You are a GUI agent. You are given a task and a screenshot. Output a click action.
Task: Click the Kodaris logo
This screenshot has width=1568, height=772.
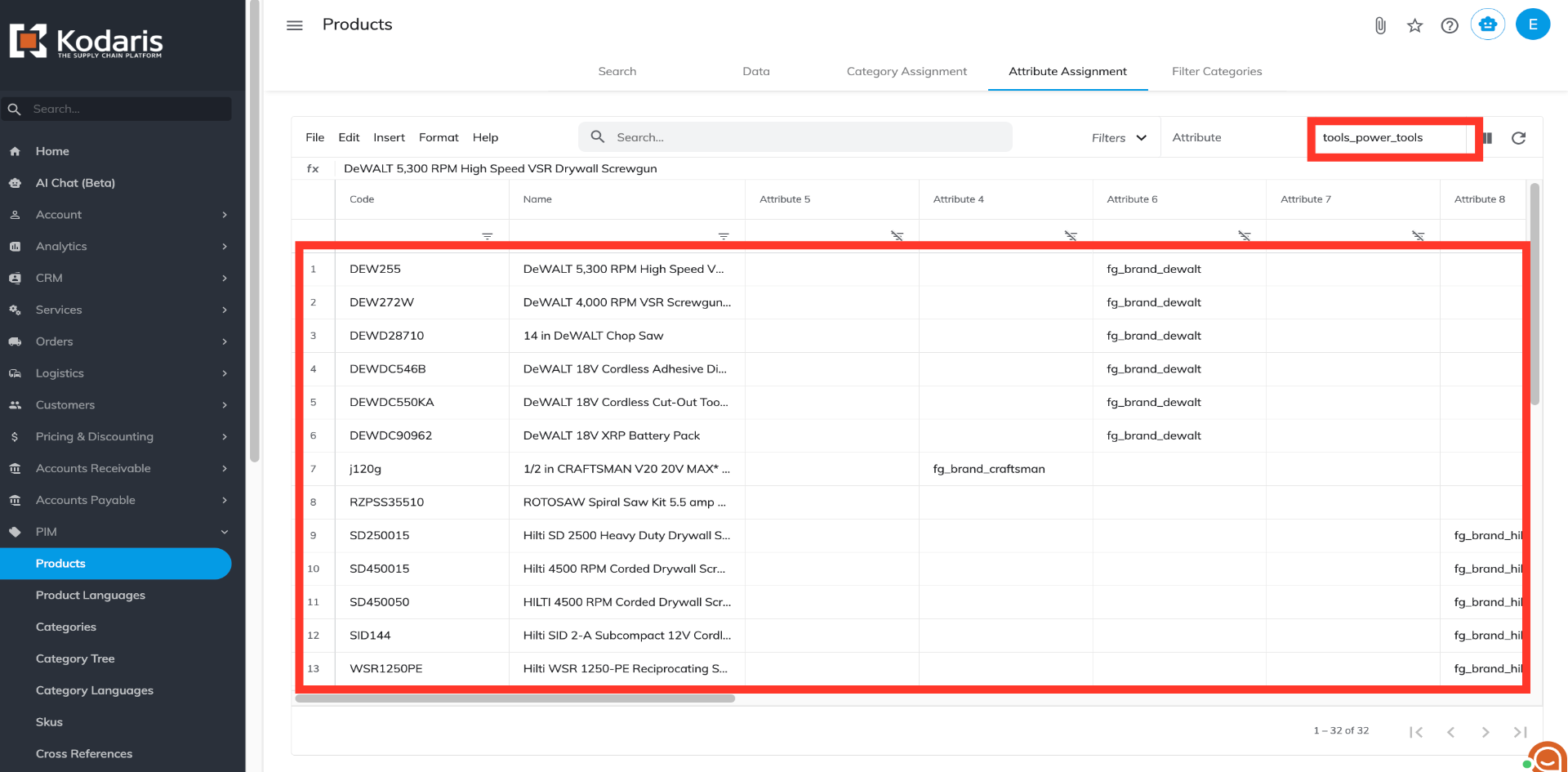[86, 41]
